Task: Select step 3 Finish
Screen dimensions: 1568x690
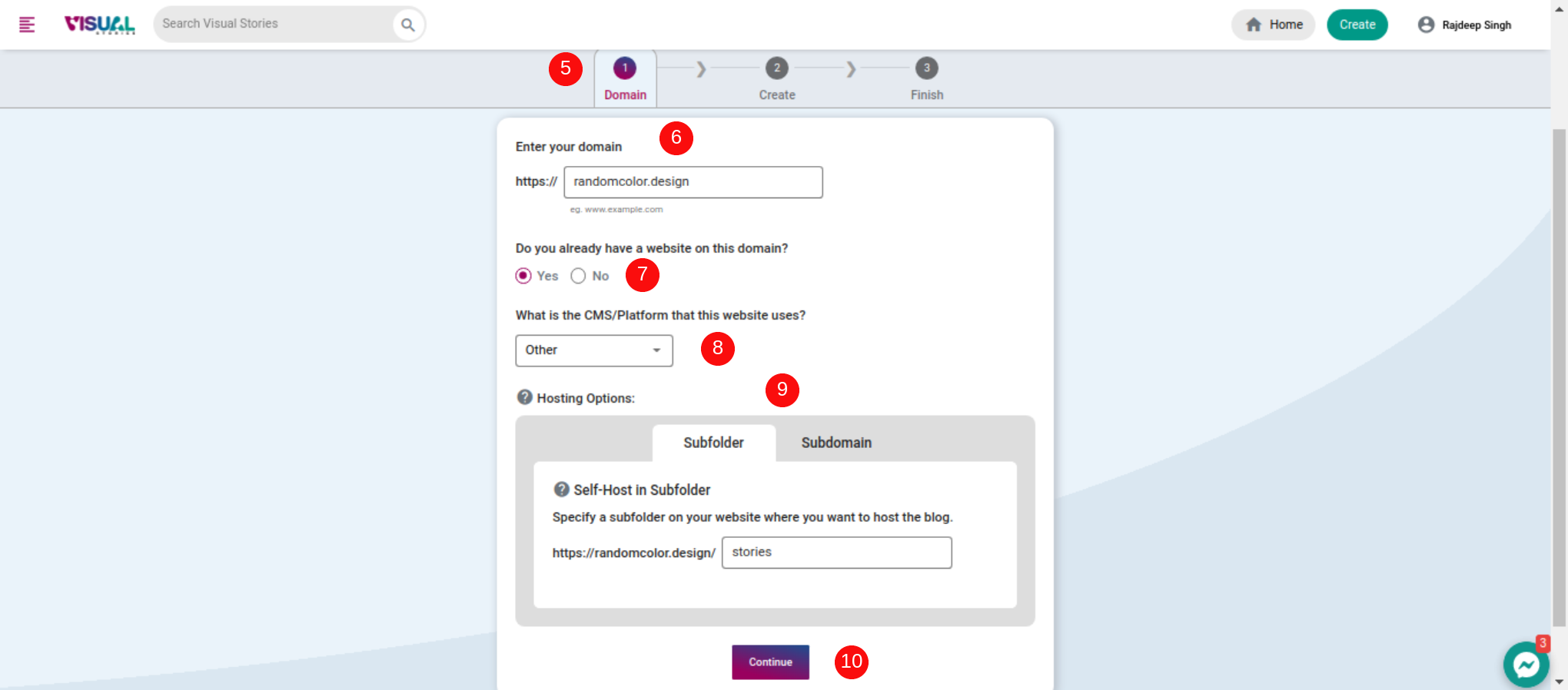Action: (927, 79)
